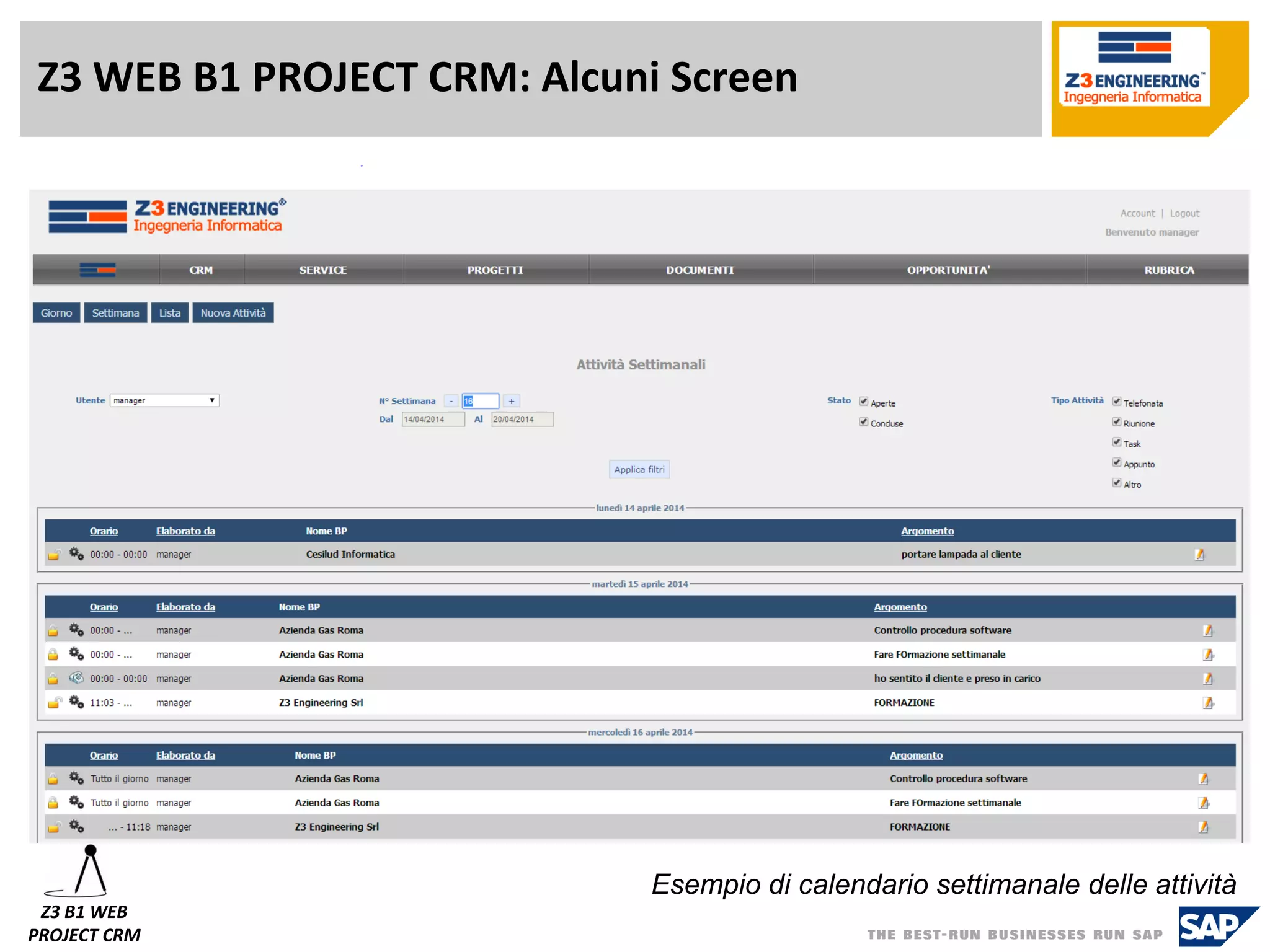
Task: Click lock icon for Wednesday Controllo procedura software
Action: click(x=53, y=779)
